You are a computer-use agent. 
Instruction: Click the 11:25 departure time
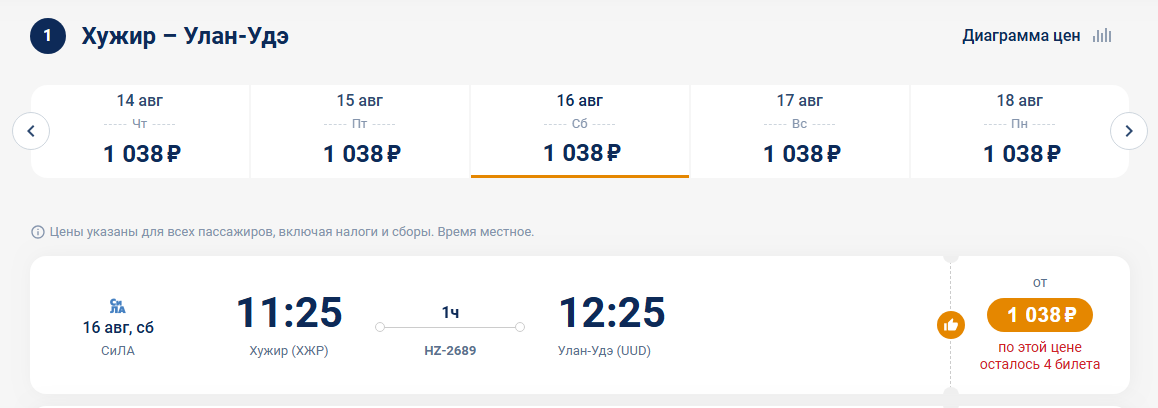click(x=289, y=312)
